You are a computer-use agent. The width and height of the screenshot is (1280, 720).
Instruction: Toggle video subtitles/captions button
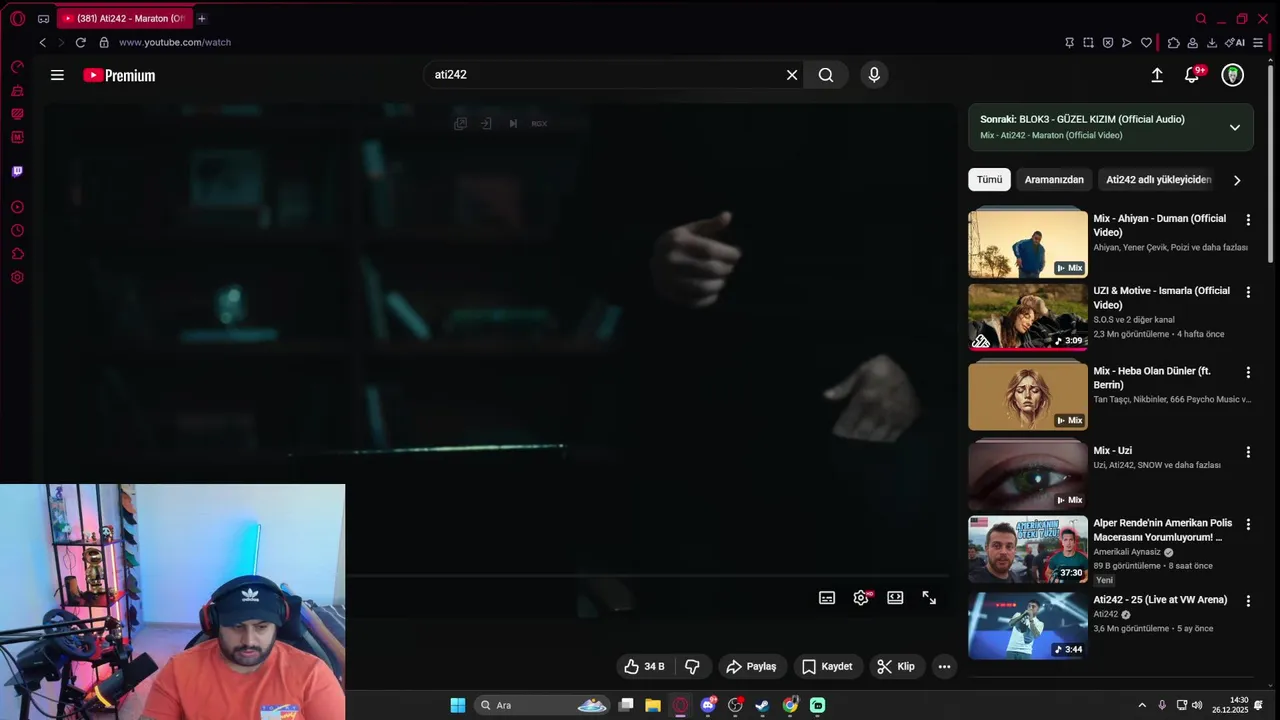click(x=827, y=598)
